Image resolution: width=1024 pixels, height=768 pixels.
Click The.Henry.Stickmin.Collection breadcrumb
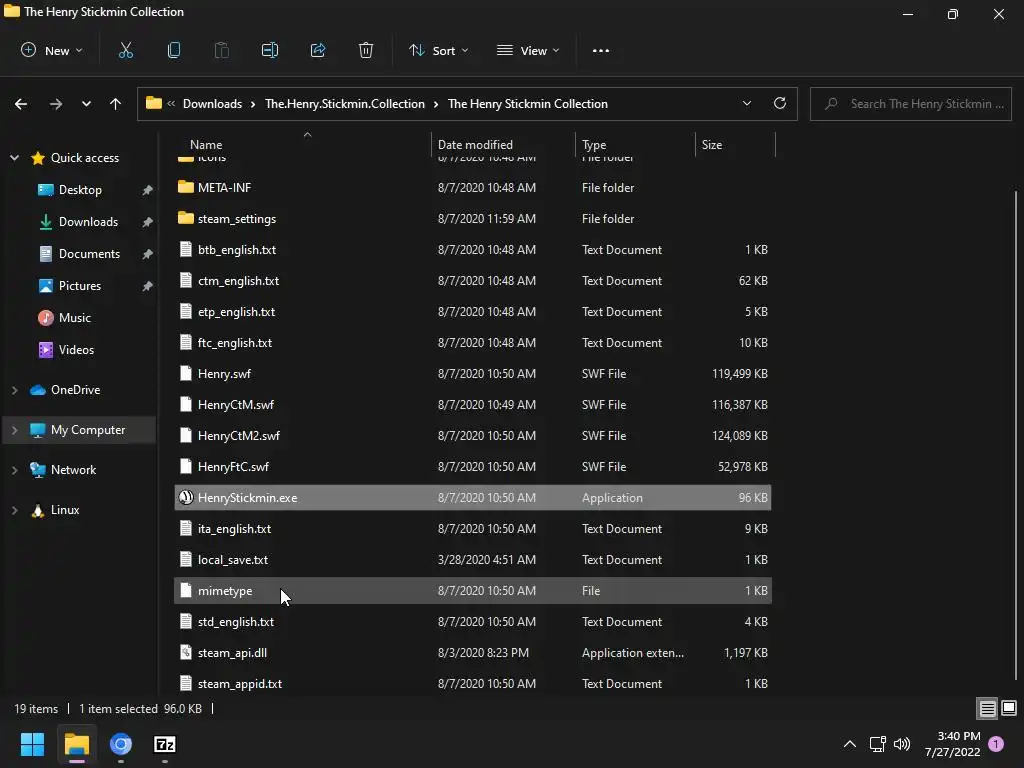pos(345,104)
